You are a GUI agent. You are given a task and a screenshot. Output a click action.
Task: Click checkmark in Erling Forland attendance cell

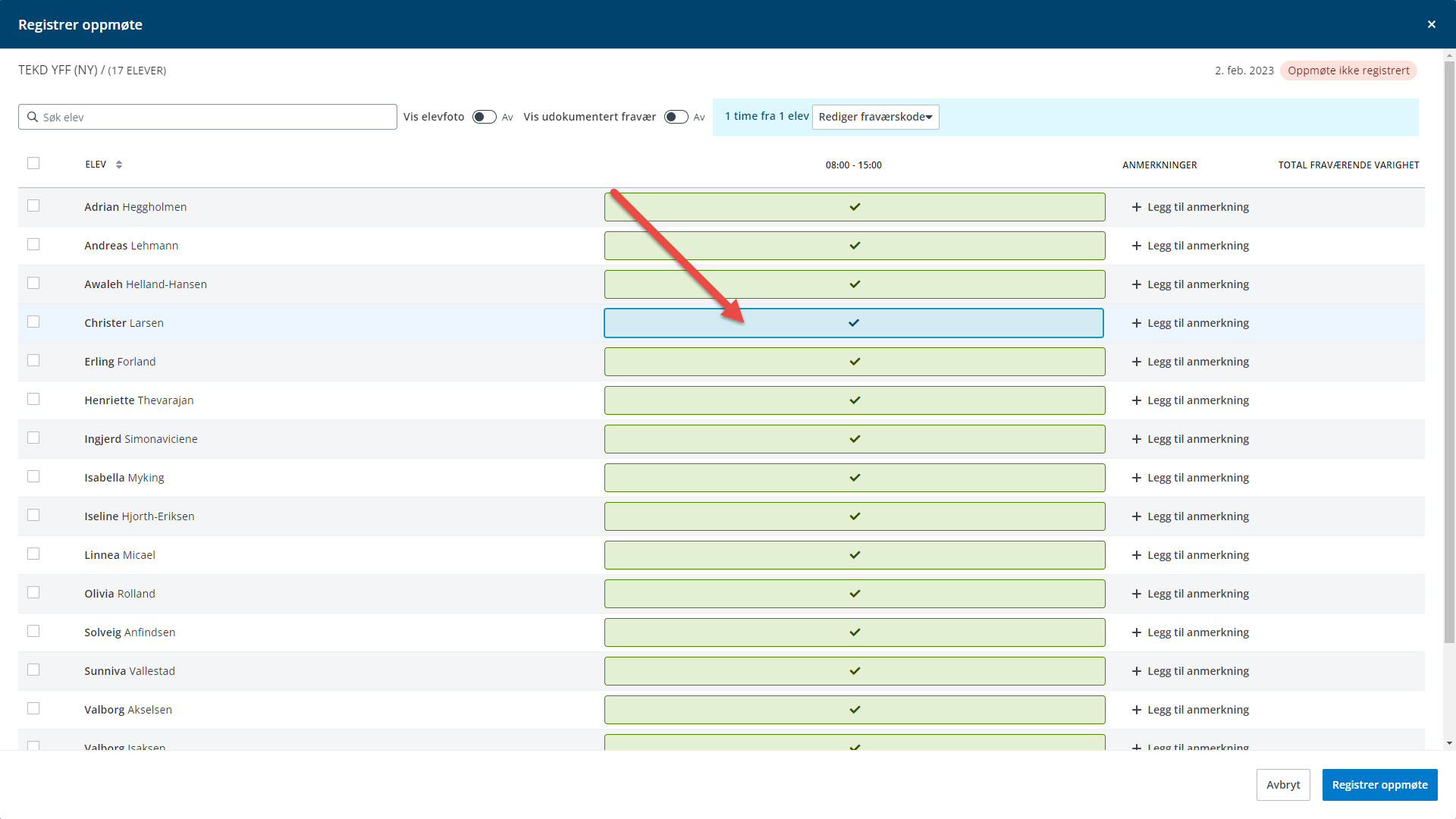[855, 362]
